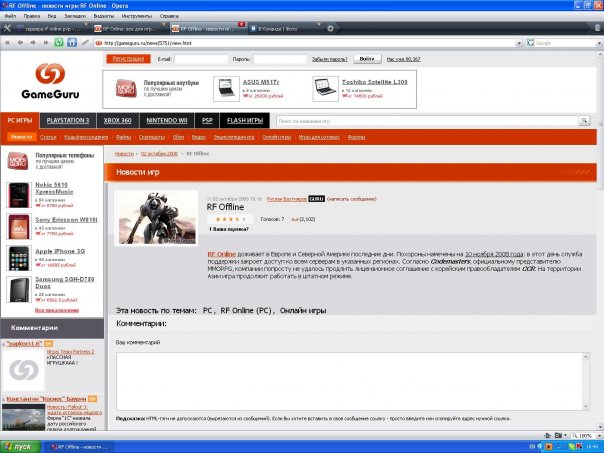Select the PLAYSTATION 3 section tab
The image size is (604, 453).
pyautogui.click(x=68, y=121)
